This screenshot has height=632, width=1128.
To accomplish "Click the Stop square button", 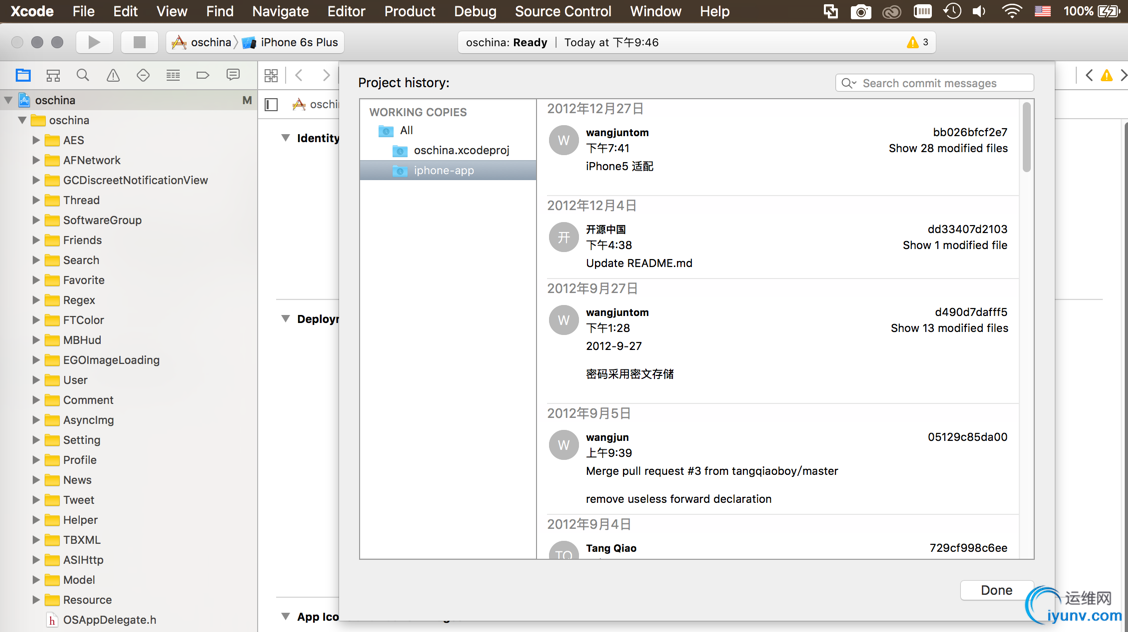I will click(140, 42).
